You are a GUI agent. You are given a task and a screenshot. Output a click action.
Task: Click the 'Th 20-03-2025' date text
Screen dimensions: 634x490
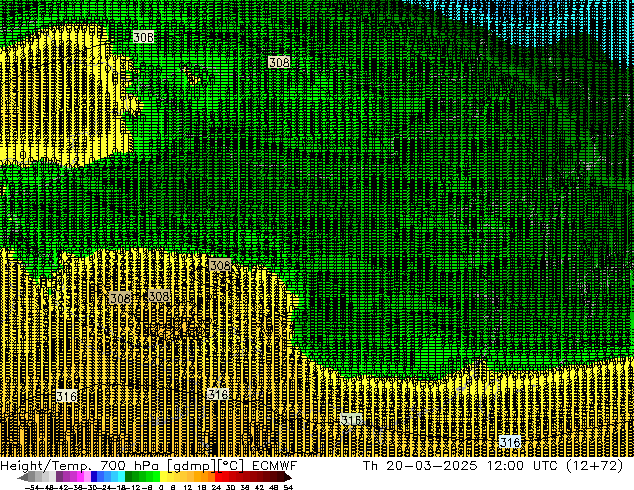pyautogui.click(x=420, y=466)
